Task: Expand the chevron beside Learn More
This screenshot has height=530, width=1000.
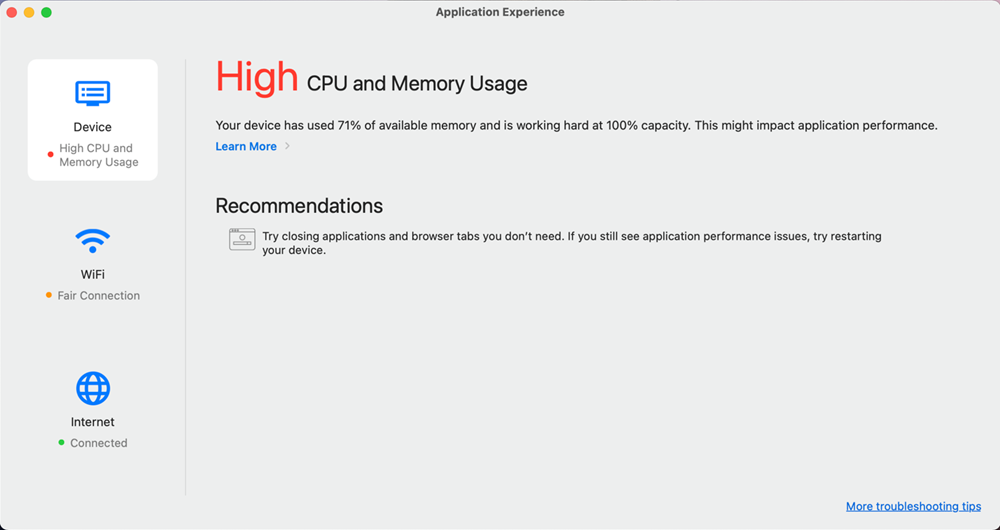Action: (x=288, y=147)
